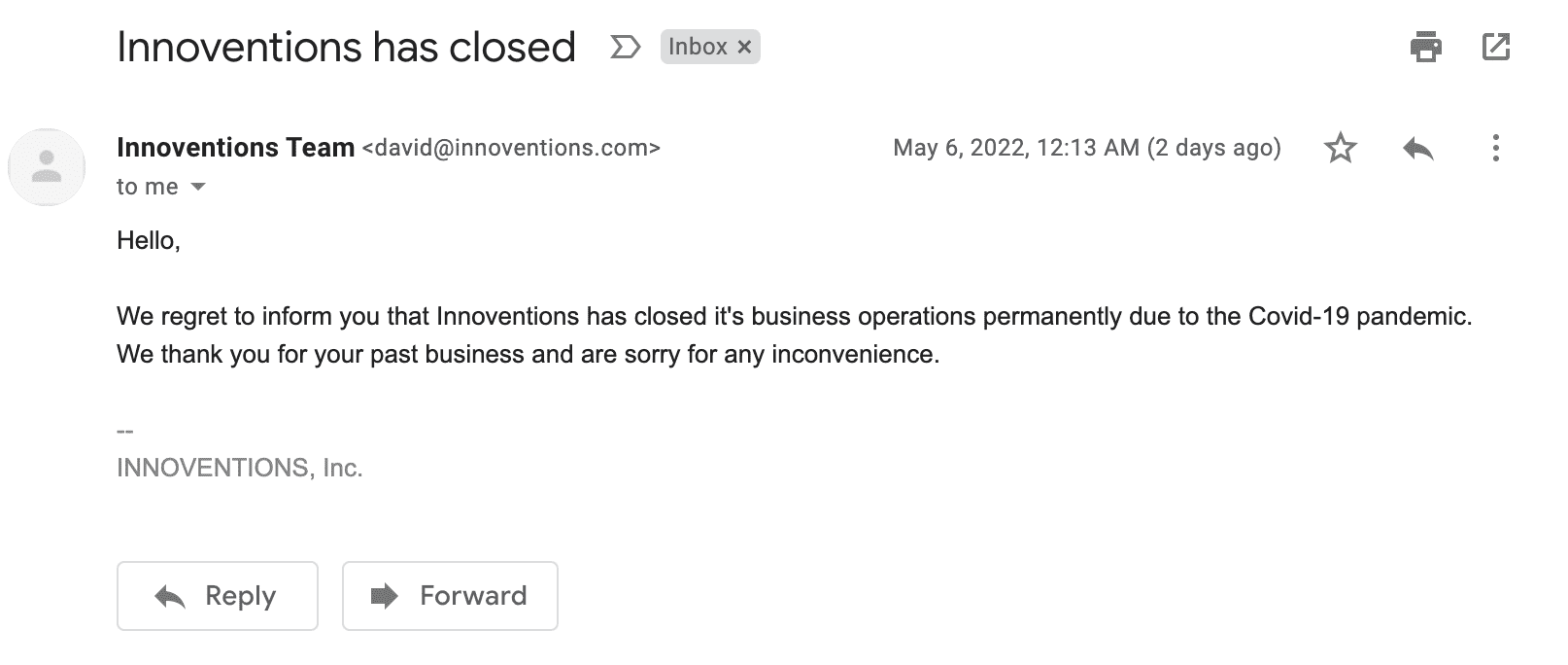Click the sender's profile avatar
The image size is (1568, 665).
pos(47,167)
